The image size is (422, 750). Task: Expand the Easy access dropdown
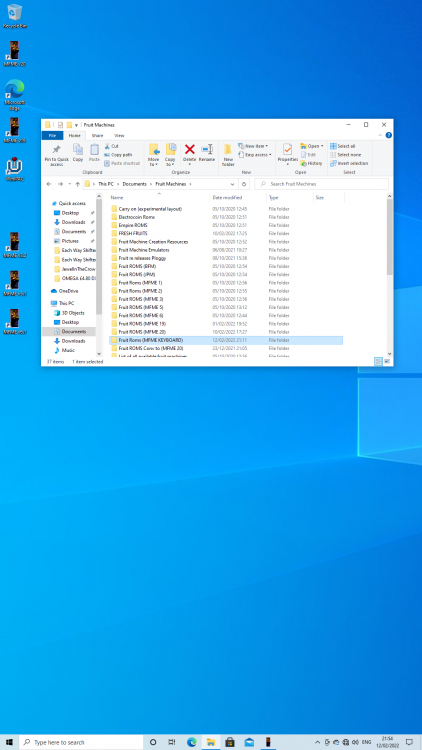click(255, 154)
